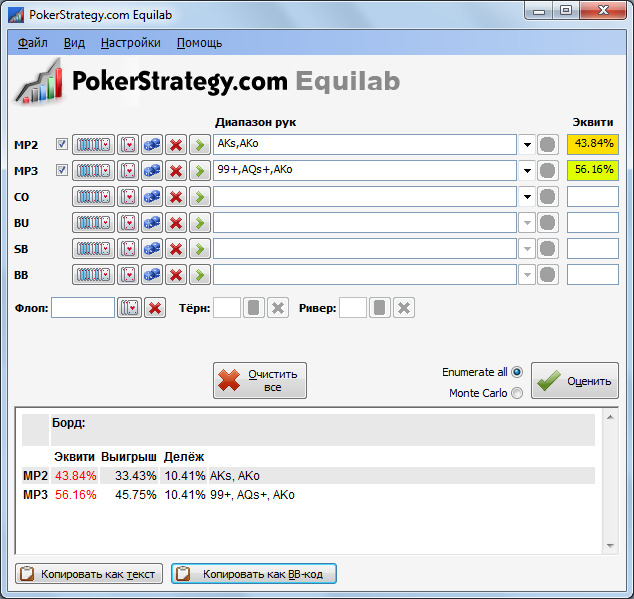Open hand range selector for CO
The height and width of the screenshot is (599, 634).
[x=93, y=197]
